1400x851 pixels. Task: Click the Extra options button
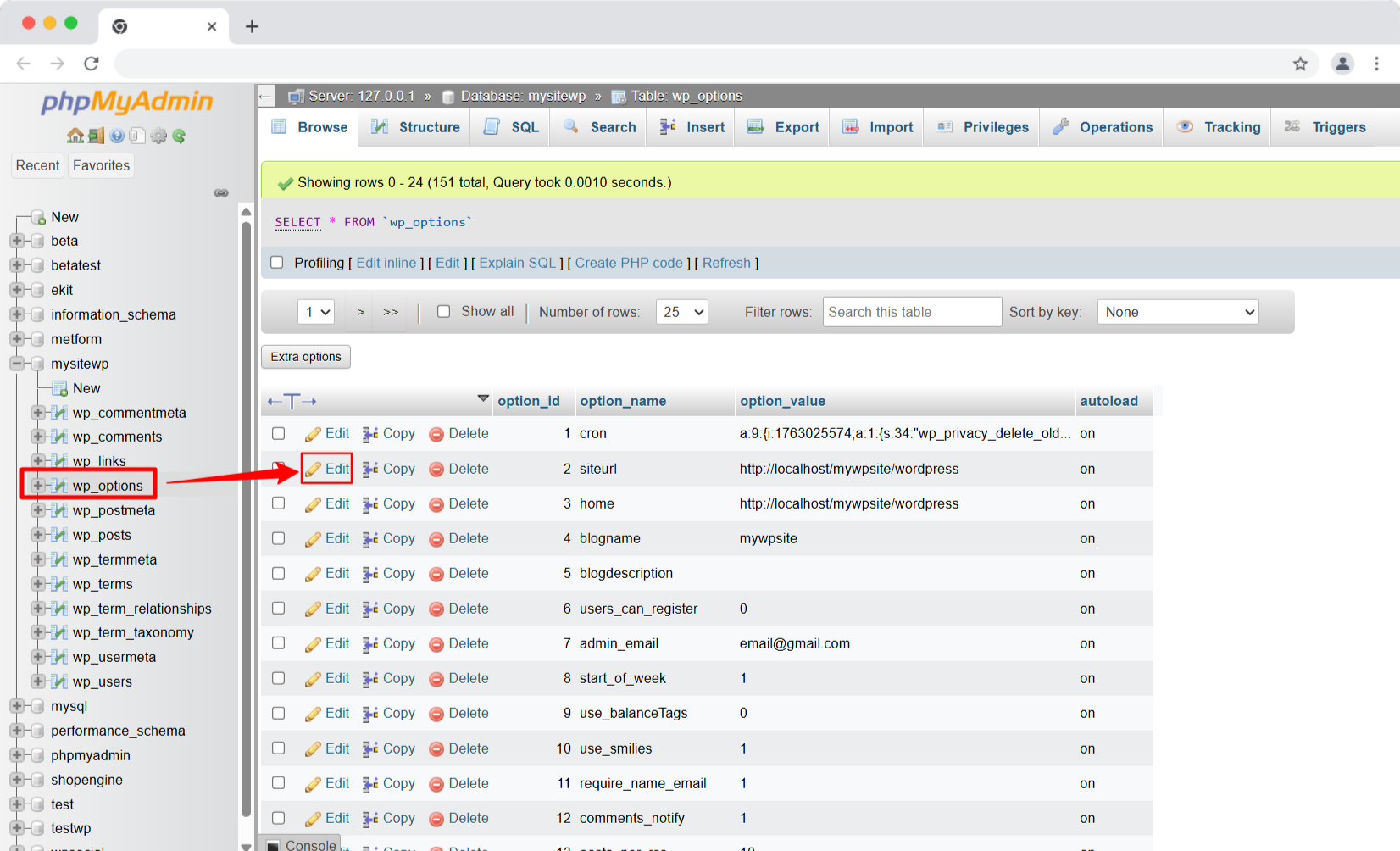coord(305,356)
